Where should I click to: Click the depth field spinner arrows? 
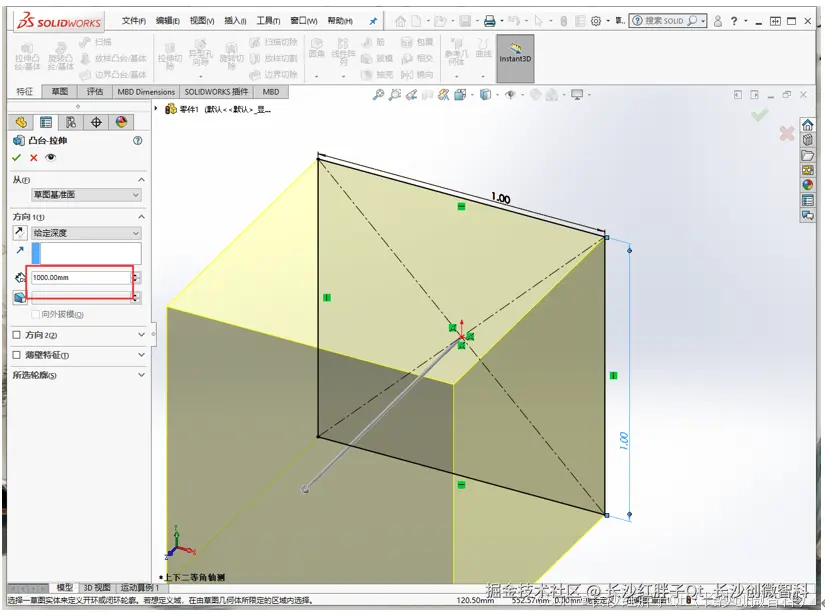pyautogui.click(x=136, y=277)
